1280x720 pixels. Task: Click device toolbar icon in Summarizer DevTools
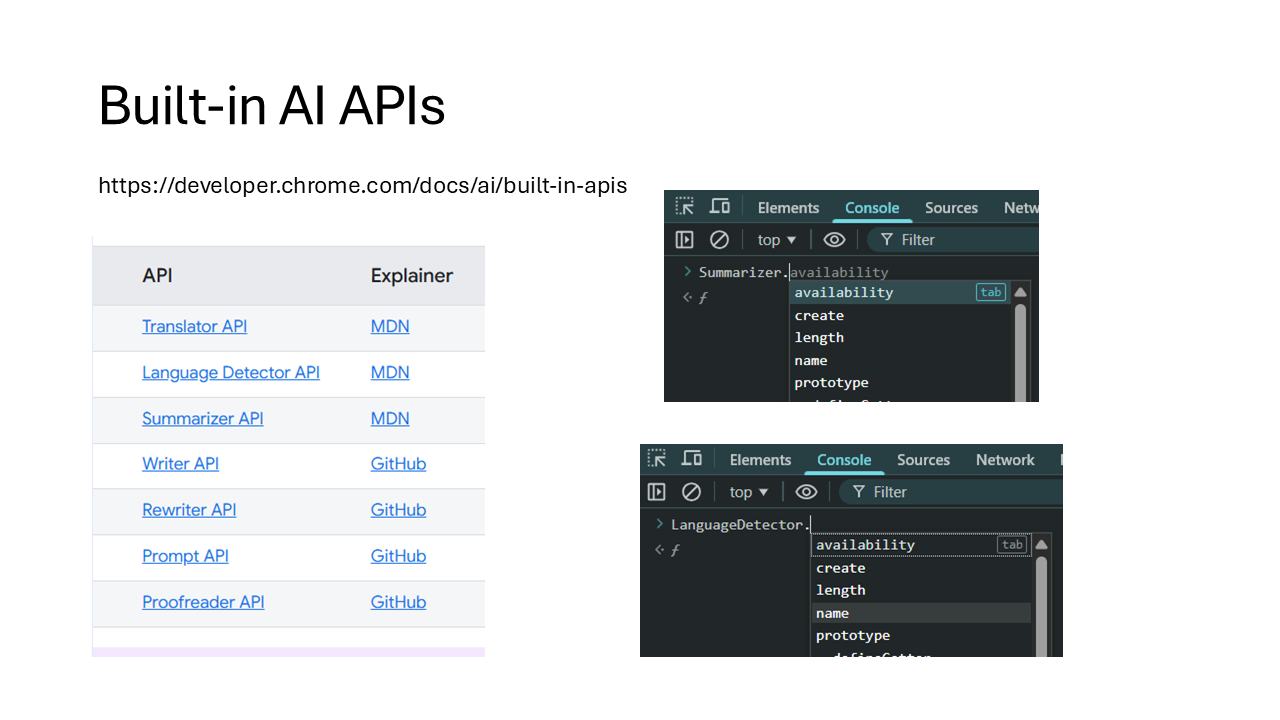[x=719, y=207]
